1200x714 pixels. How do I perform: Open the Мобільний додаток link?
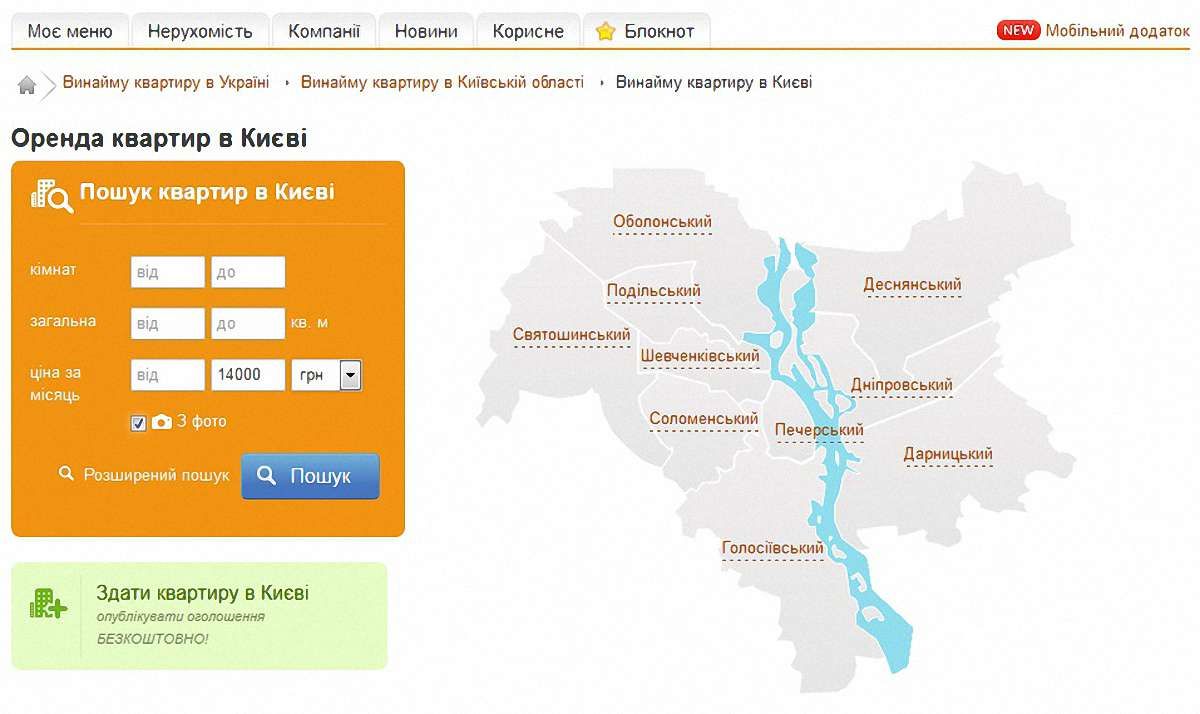pyautogui.click(x=1118, y=30)
